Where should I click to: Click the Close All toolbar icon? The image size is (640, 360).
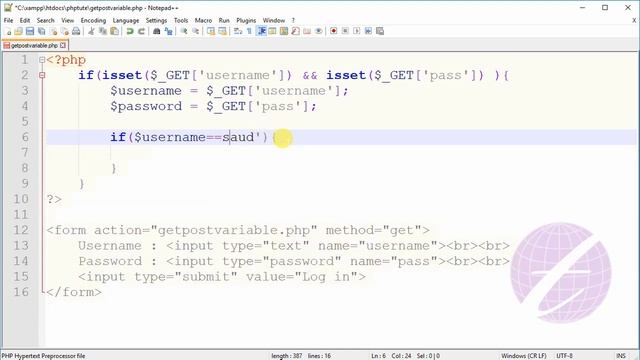click(x=64, y=31)
